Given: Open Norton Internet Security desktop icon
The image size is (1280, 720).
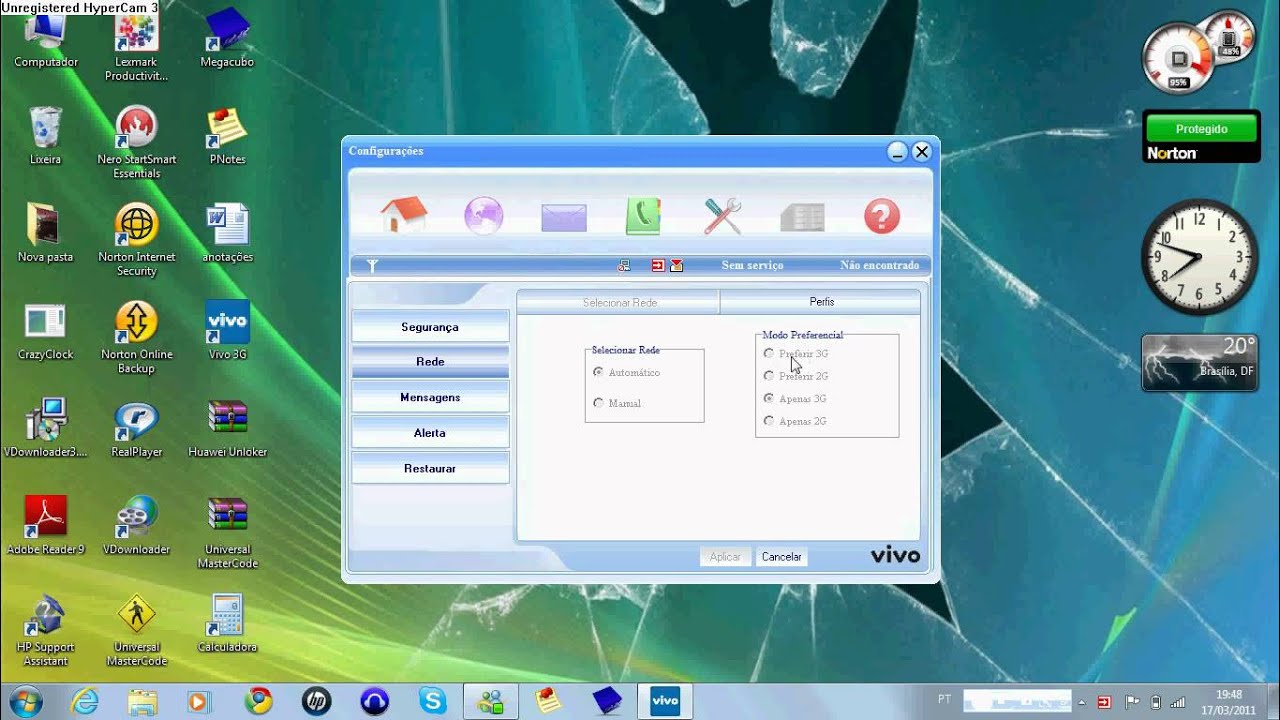Looking at the screenshot, I should pyautogui.click(x=137, y=240).
